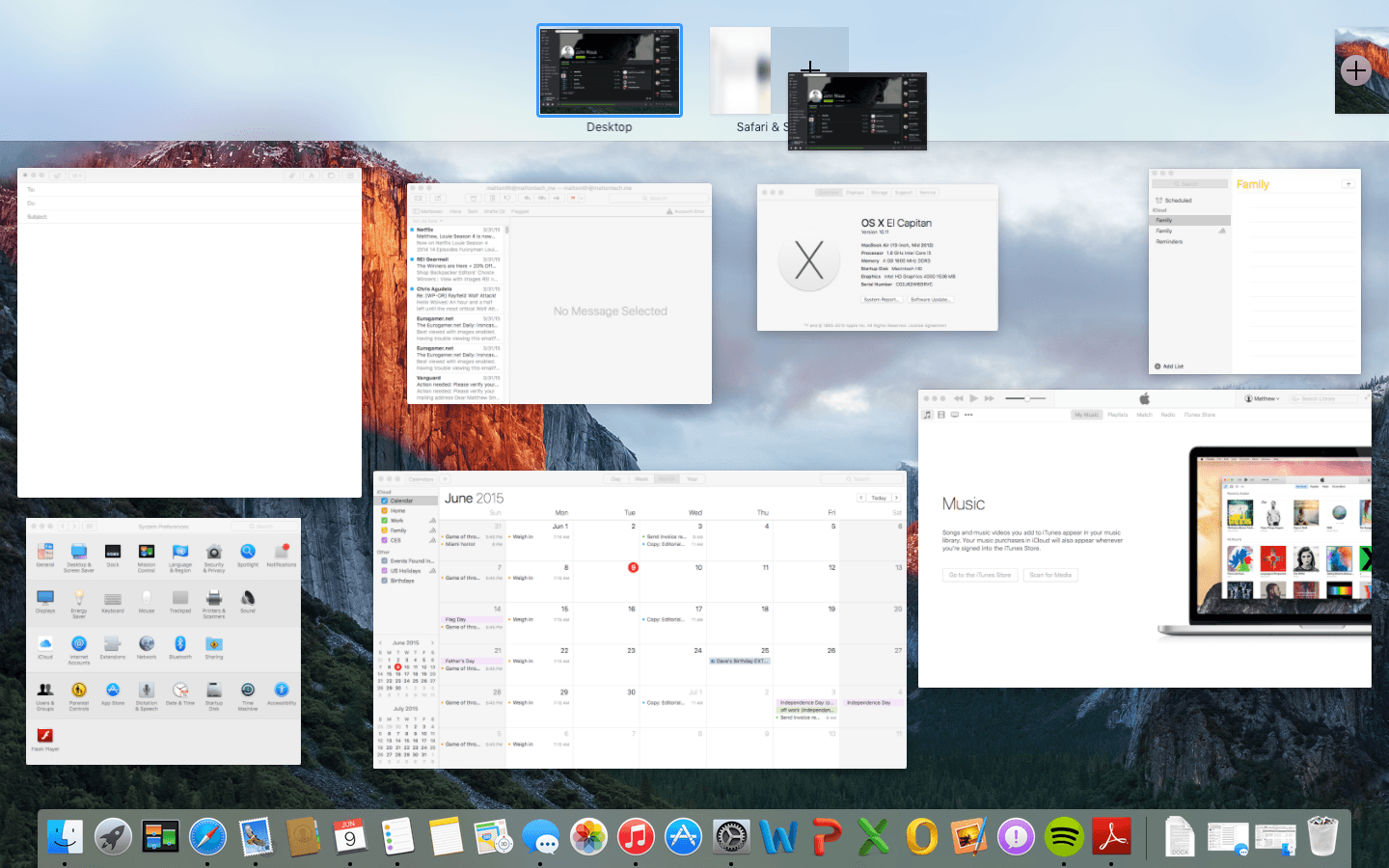Select the Month view tab in Calendar

[667, 479]
